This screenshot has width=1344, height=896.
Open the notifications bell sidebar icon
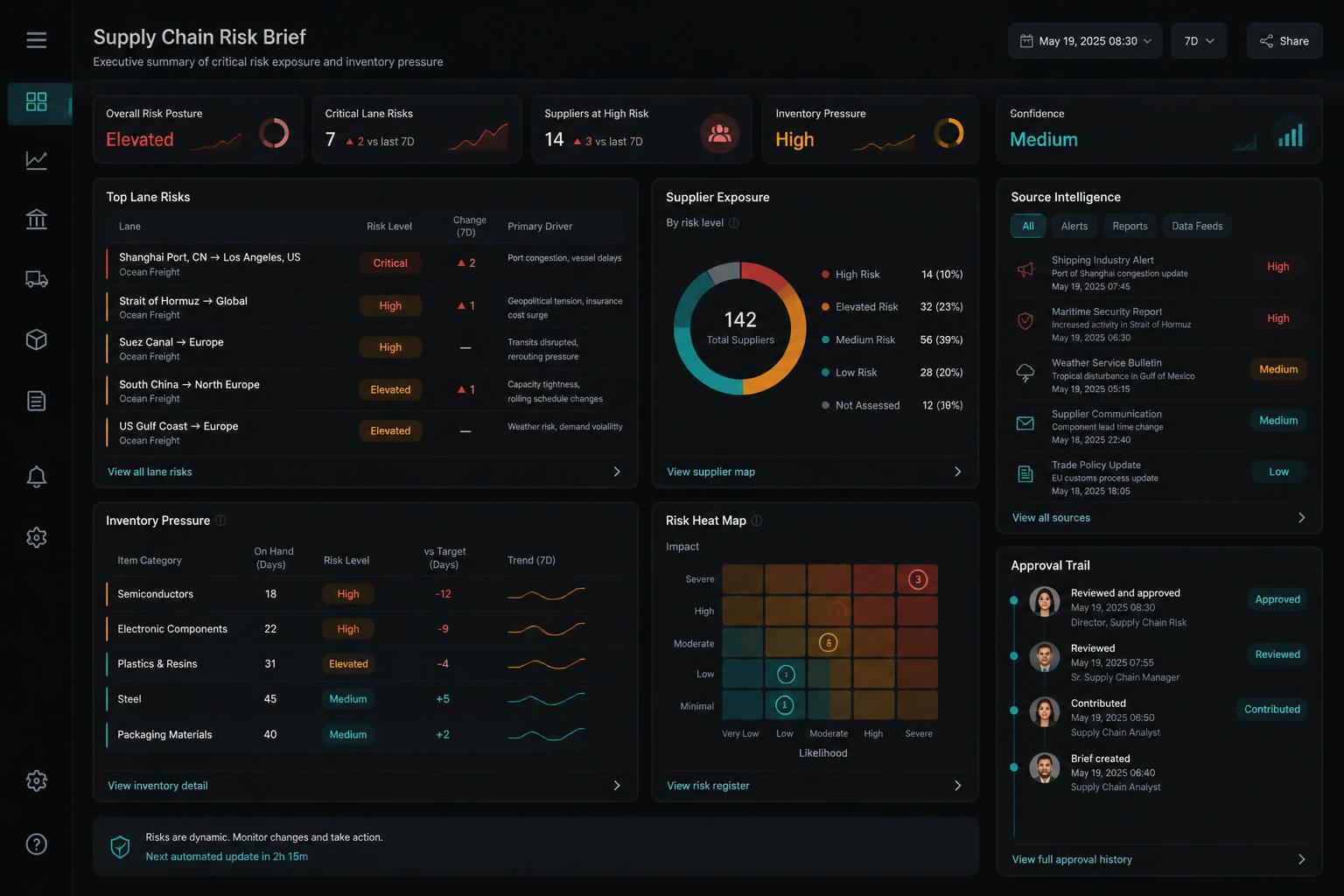(x=36, y=477)
